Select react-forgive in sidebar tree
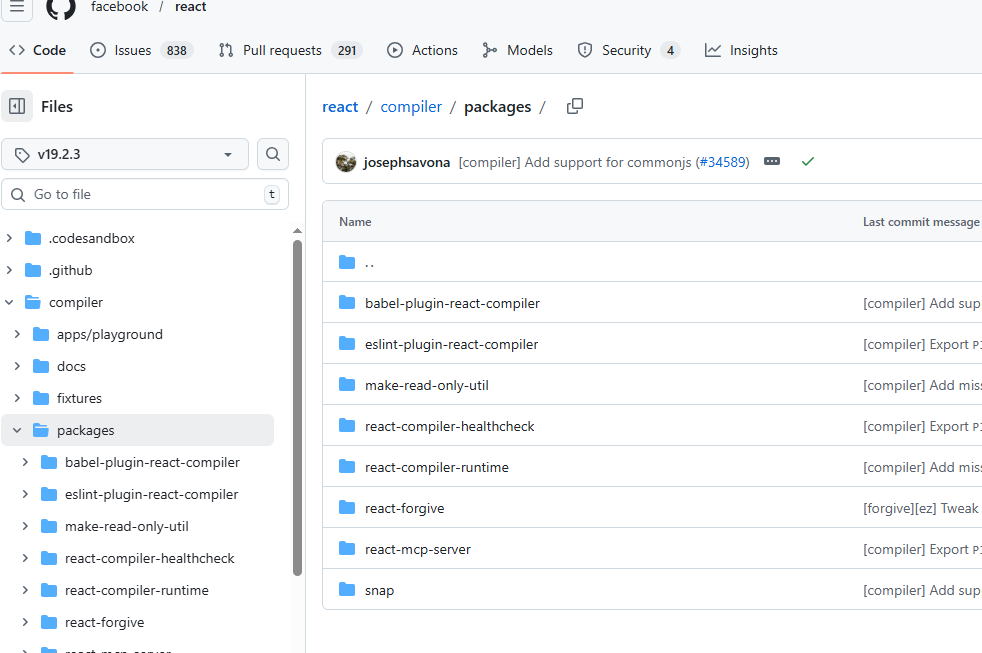 click(x=105, y=622)
